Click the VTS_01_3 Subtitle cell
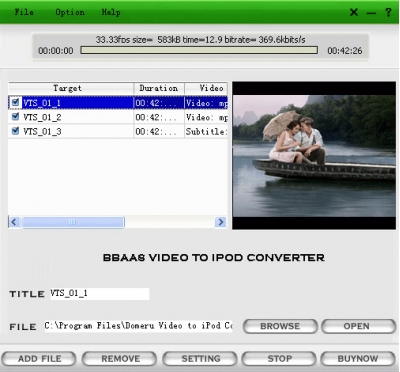 206,131
